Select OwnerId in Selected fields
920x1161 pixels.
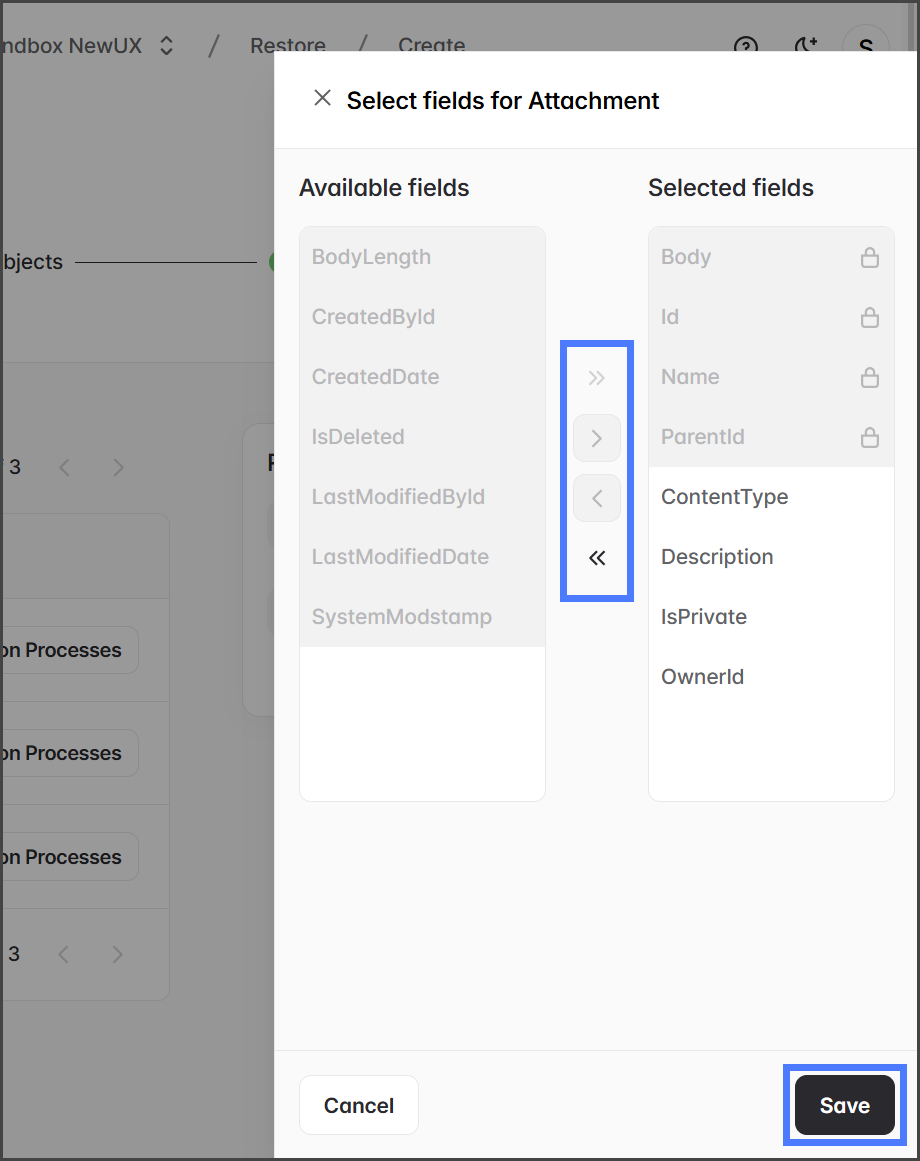click(702, 677)
